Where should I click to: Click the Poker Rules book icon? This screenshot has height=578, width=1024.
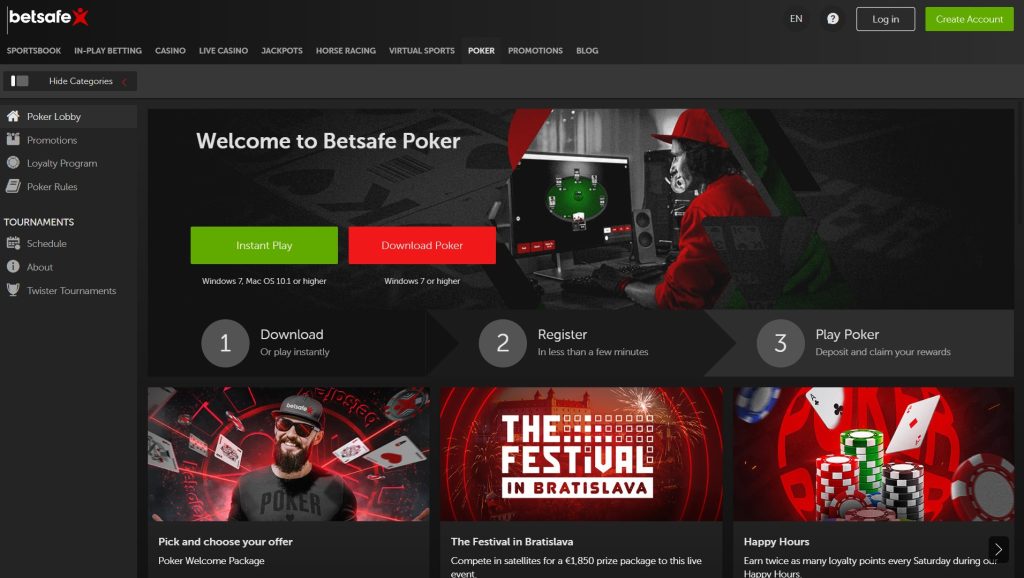(x=13, y=186)
